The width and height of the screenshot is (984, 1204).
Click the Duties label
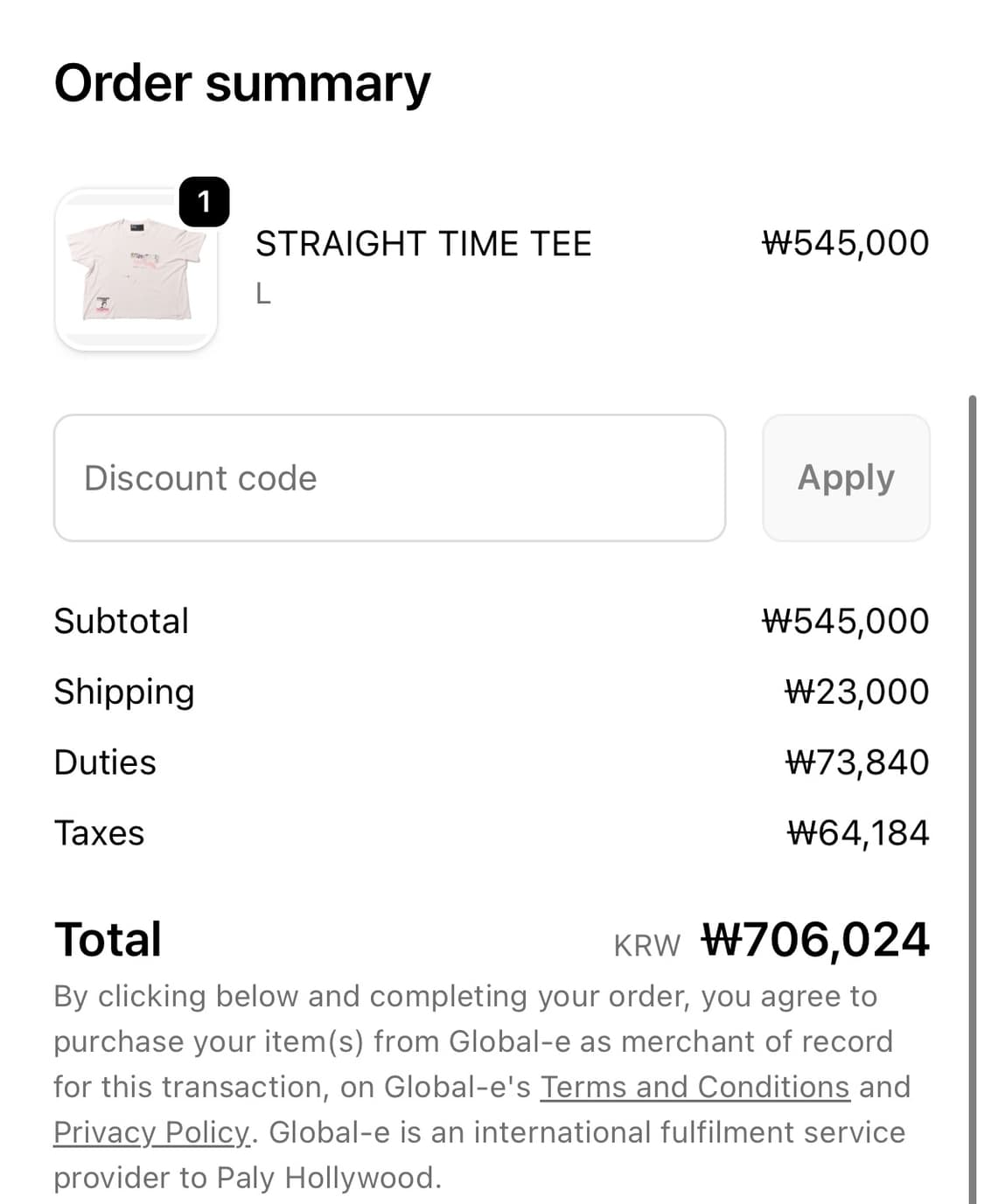click(105, 762)
